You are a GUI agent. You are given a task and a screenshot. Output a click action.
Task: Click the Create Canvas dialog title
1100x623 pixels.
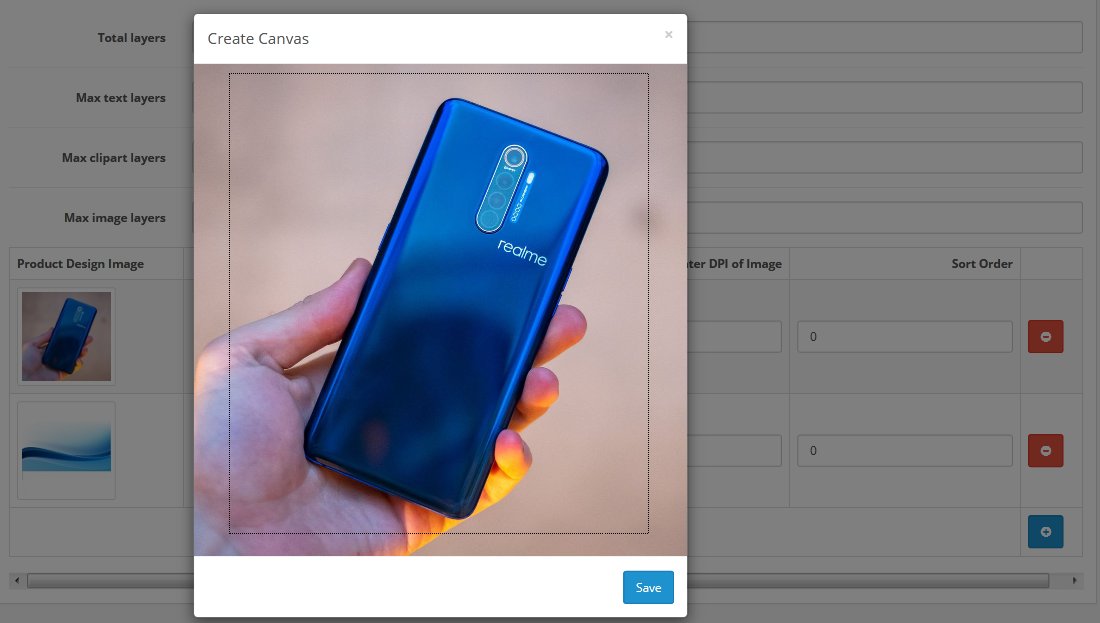pyautogui.click(x=258, y=39)
